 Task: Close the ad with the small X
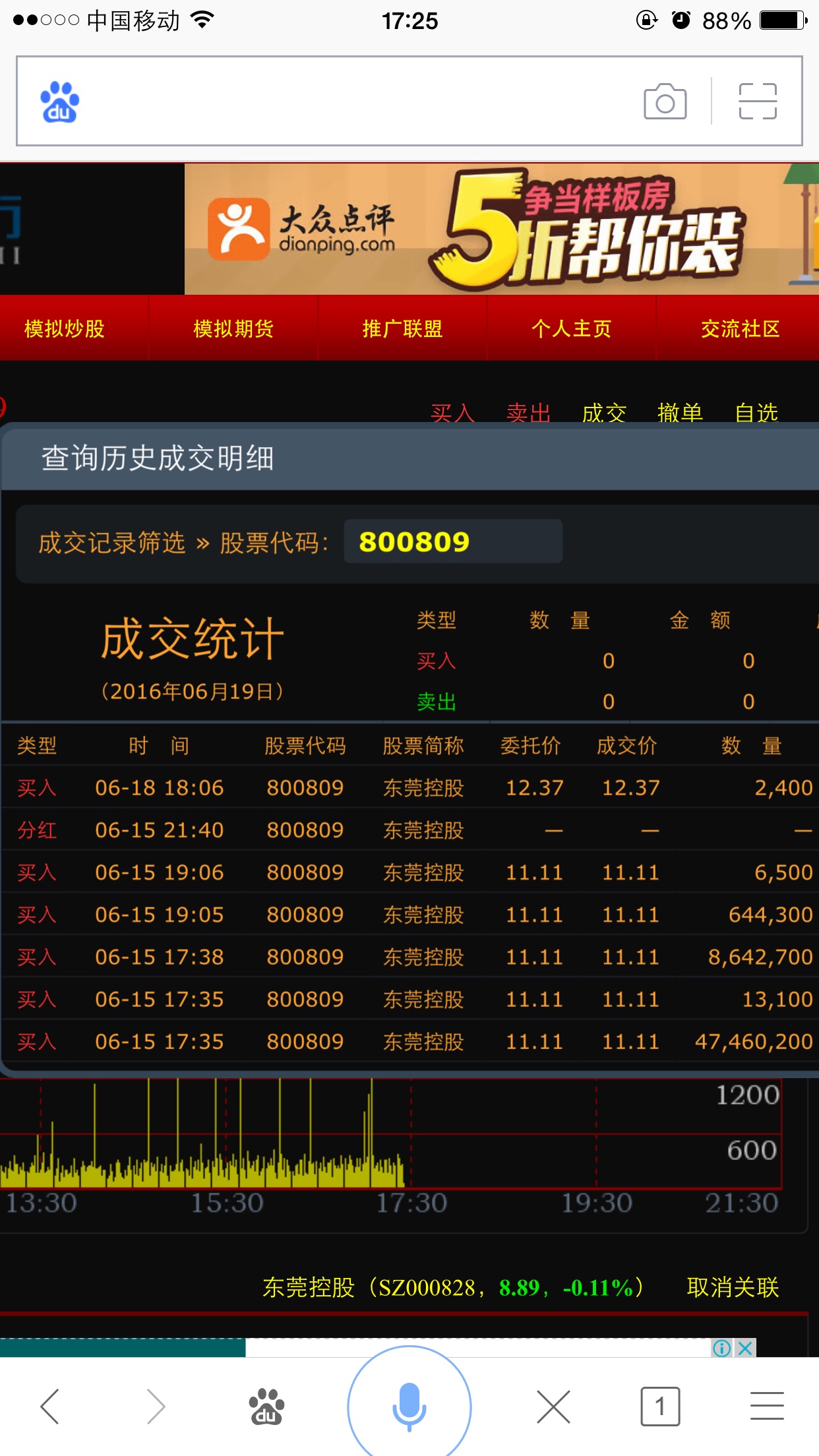click(x=745, y=1348)
